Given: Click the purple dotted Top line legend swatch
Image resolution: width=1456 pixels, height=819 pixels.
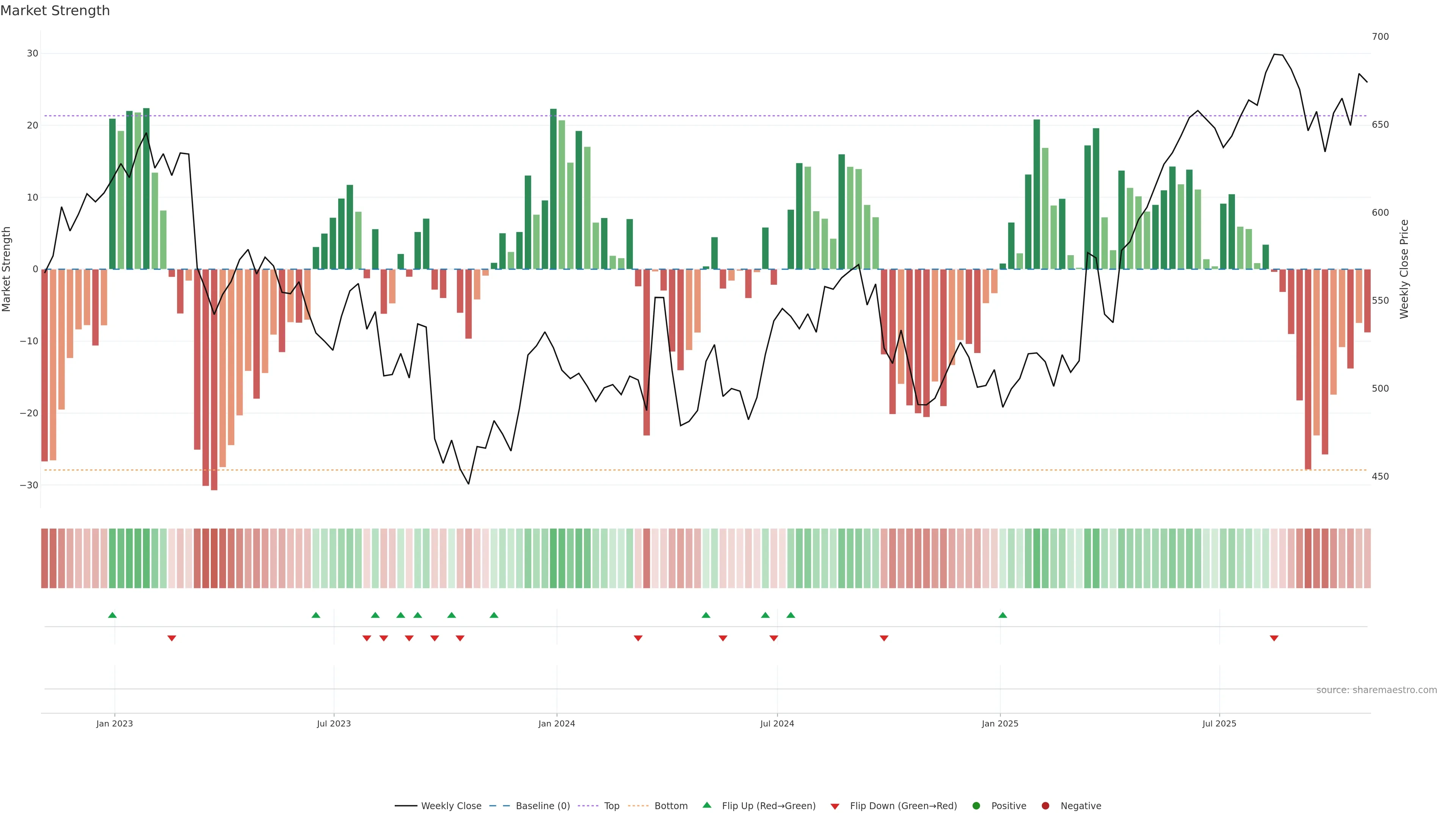Looking at the screenshot, I should (588, 806).
